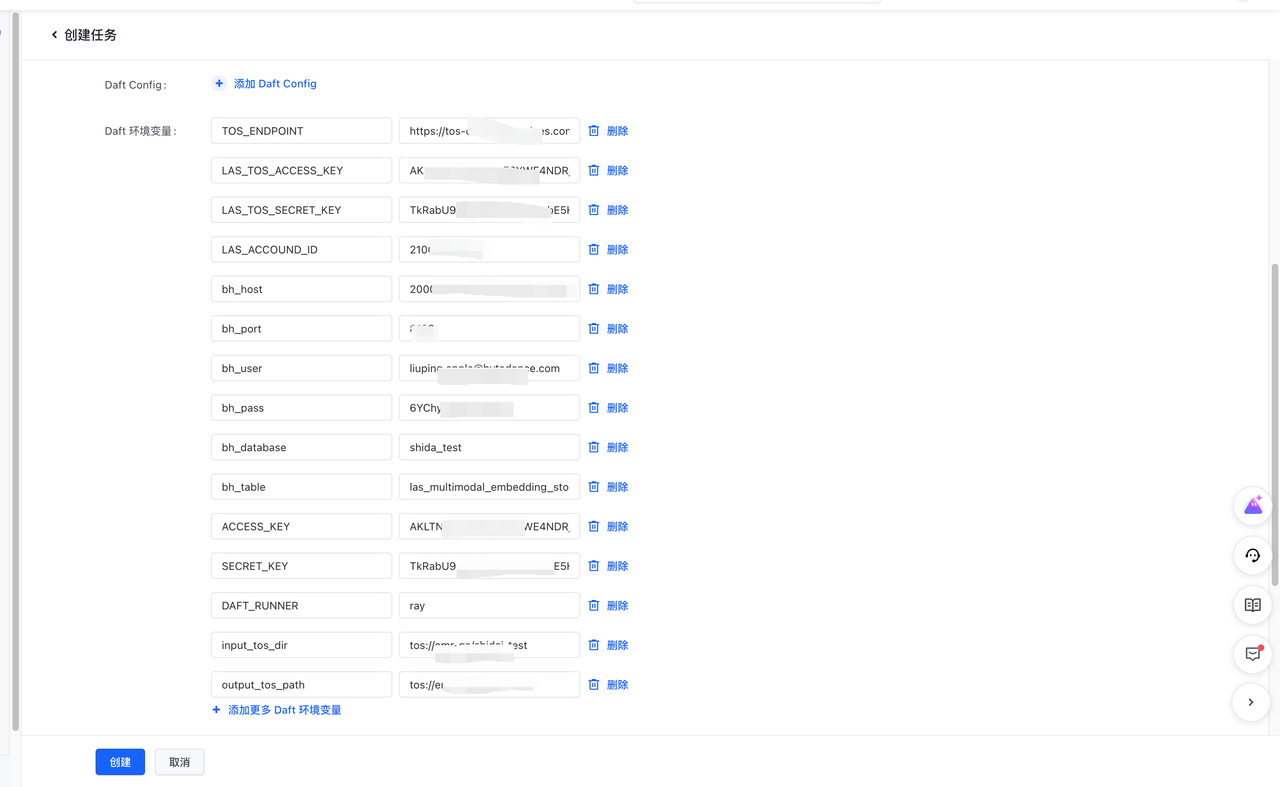Focus the DAFT_RUNNER name field
The image size is (1280, 787).
pos(301,606)
